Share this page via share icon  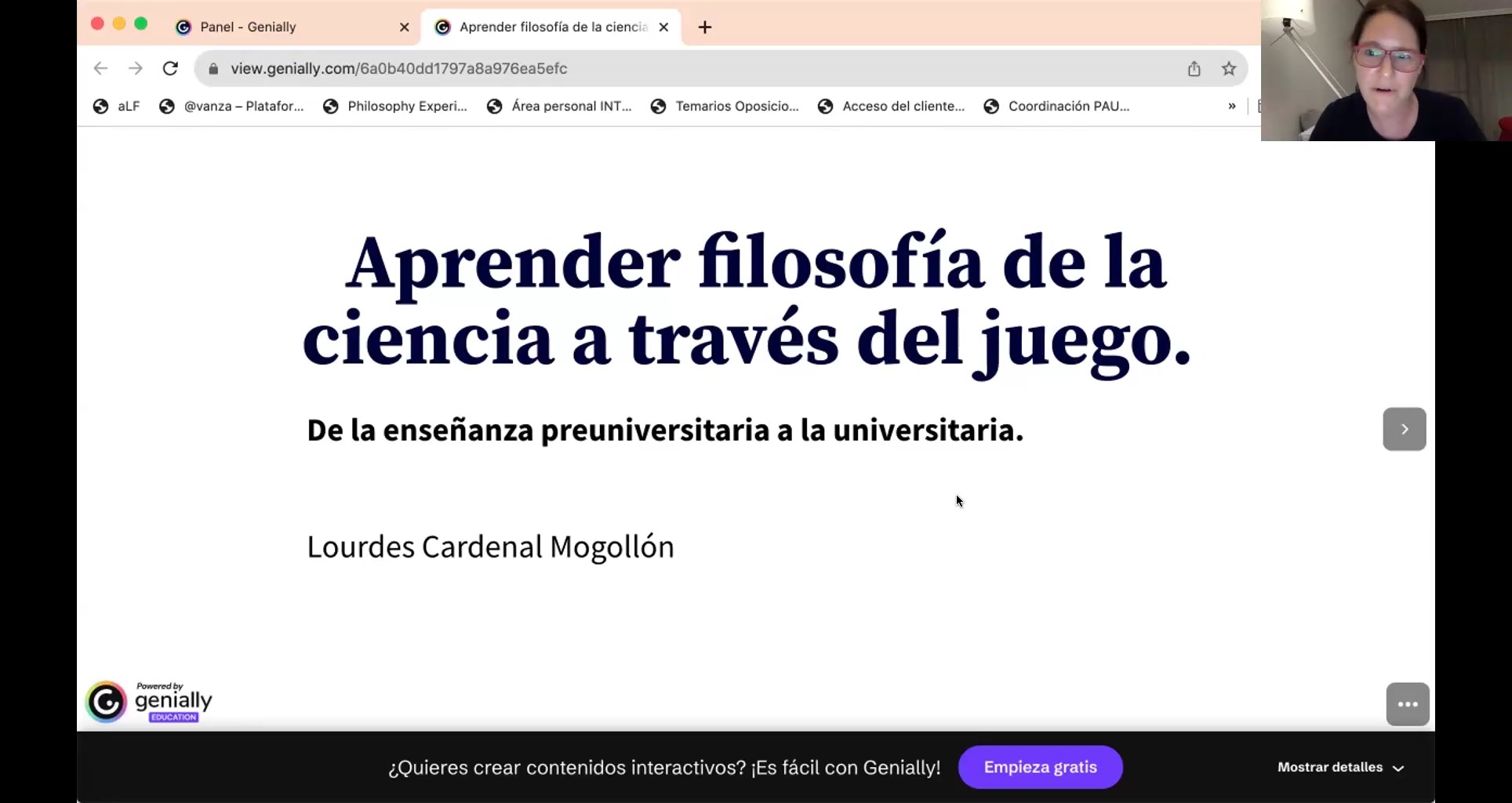pyautogui.click(x=1194, y=69)
